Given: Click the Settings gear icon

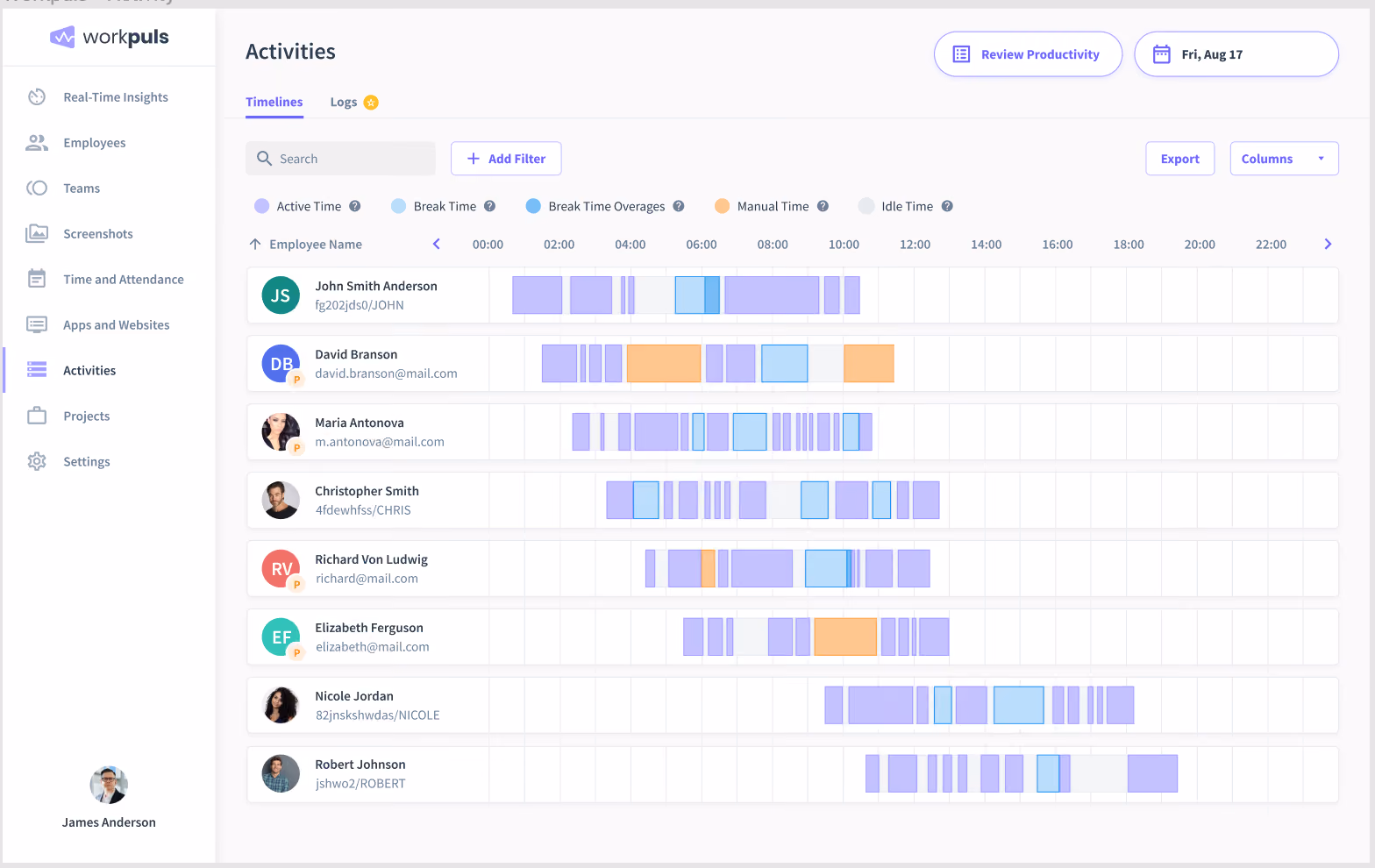Looking at the screenshot, I should (x=37, y=461).
